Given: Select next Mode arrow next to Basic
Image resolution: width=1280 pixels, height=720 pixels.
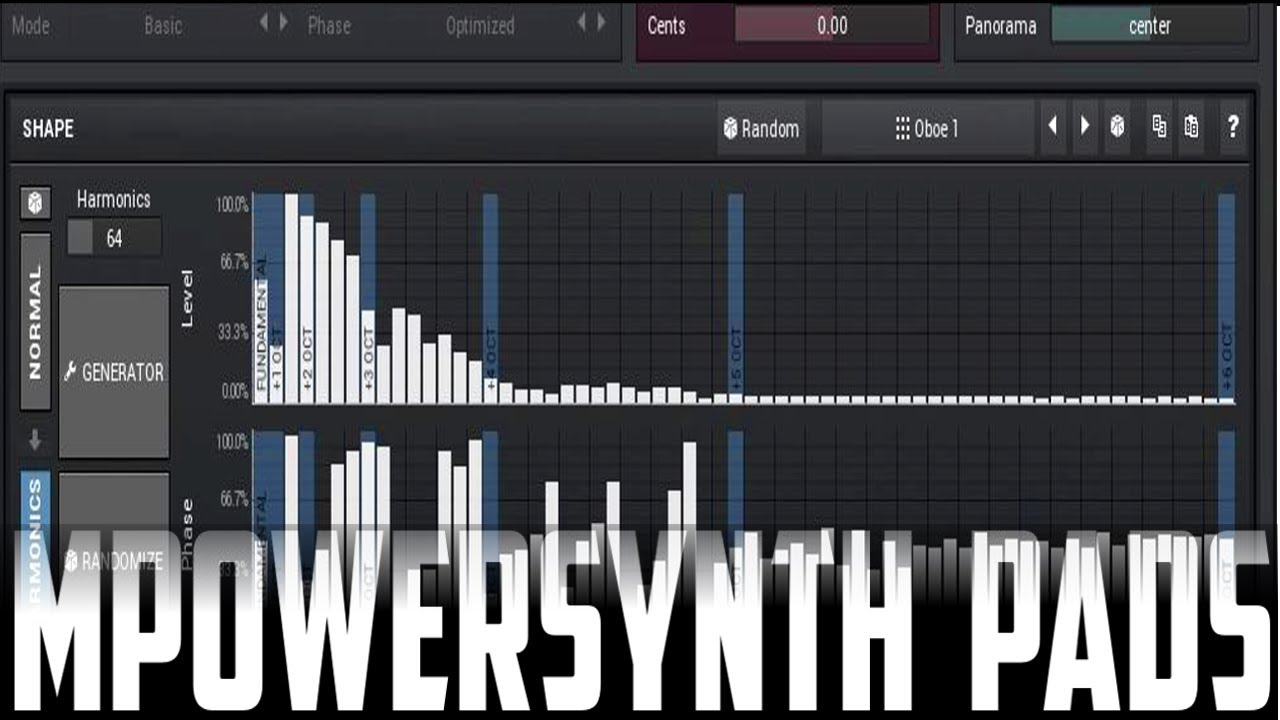Looking at the screenshot, I should coord(284,23).
